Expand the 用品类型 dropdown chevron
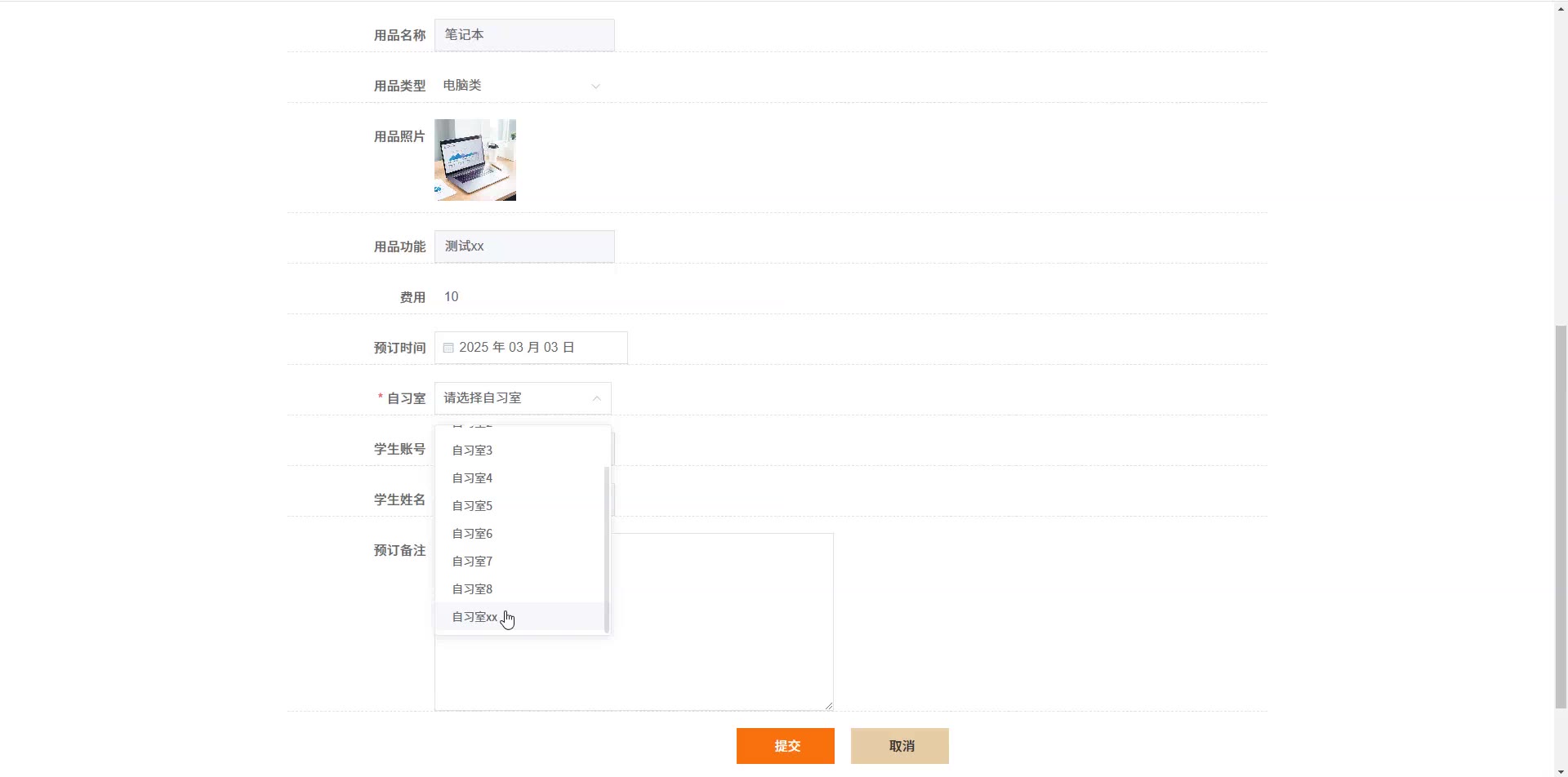 [595, 86]
